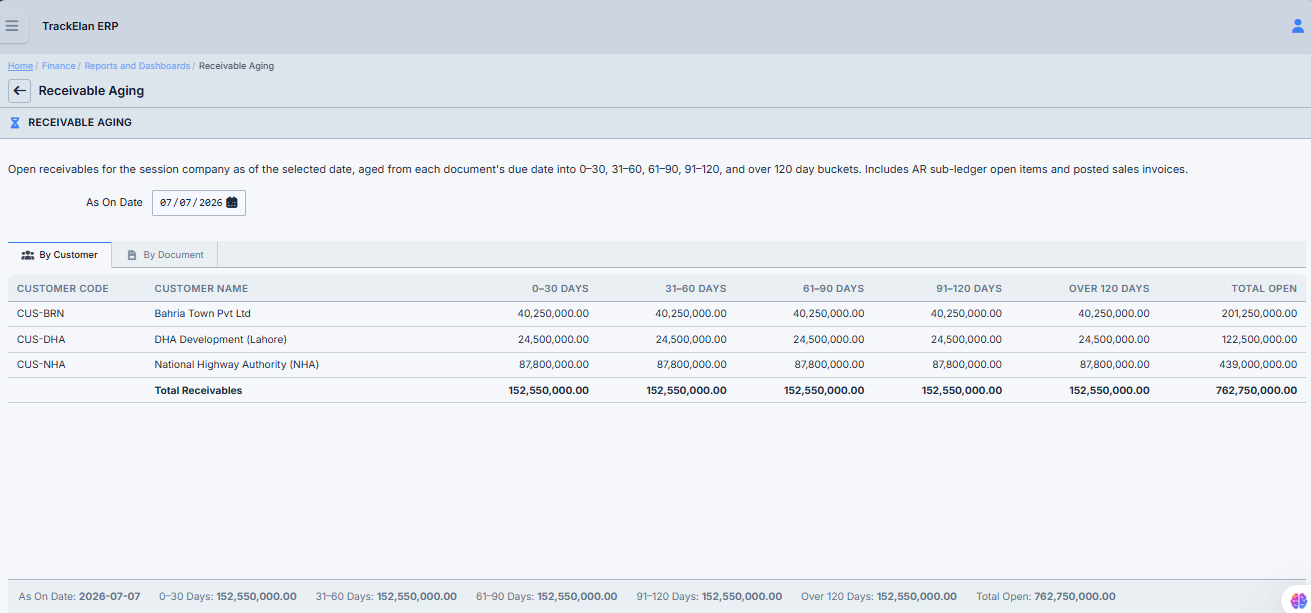Screen dimensions: 1311x613
Task: Click the Total Receivables row label
Action: point(198,391)
